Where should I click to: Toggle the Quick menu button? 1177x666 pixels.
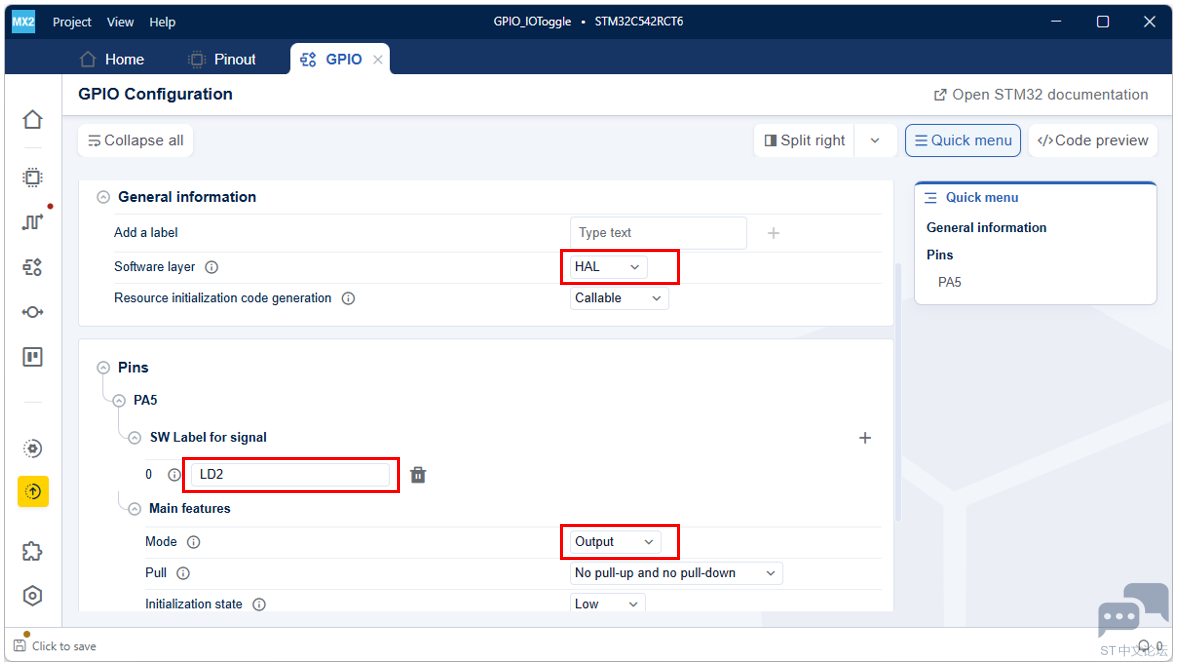[x=963, y=140]
